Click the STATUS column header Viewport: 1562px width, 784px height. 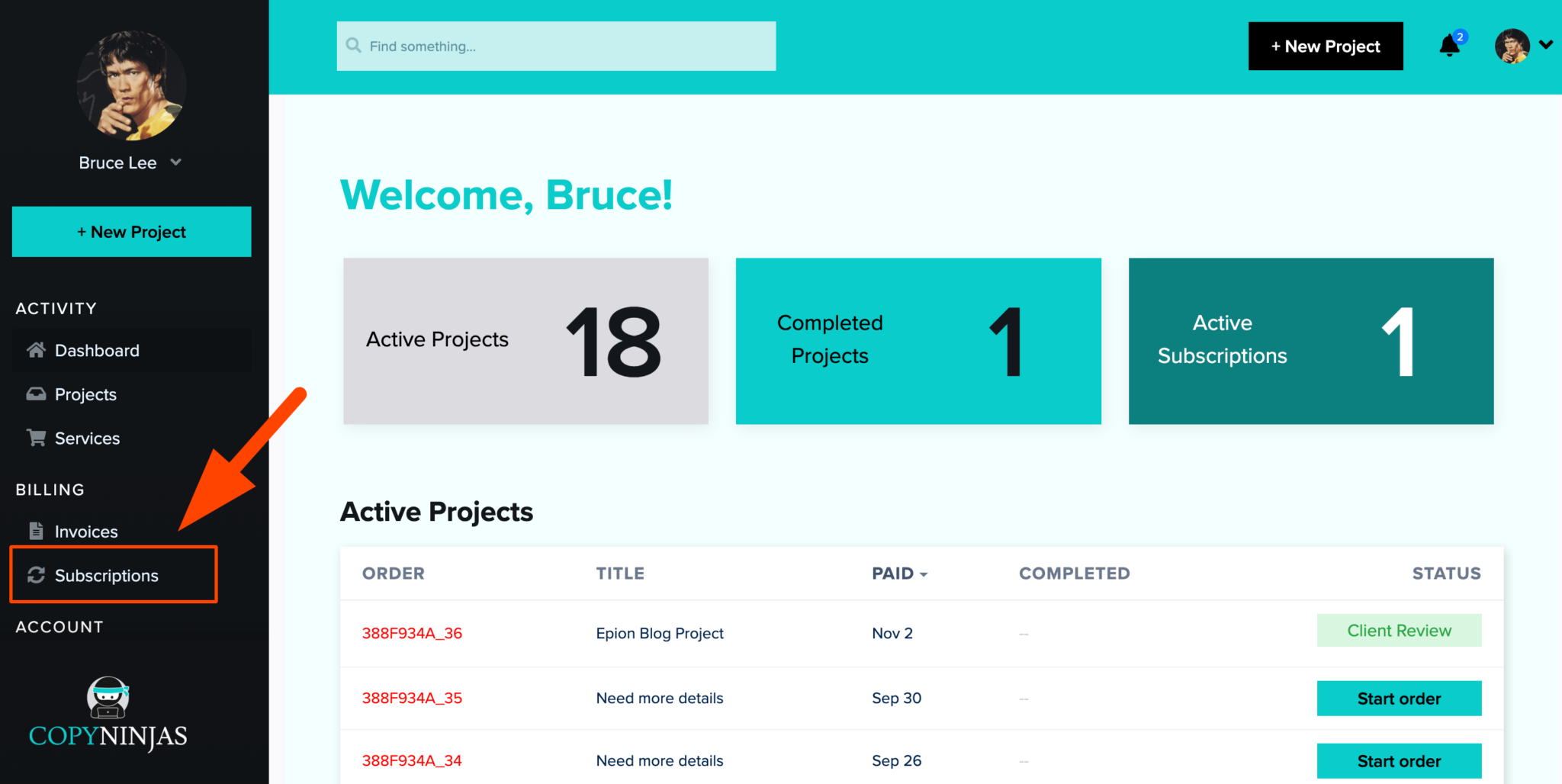click(x=1446, y=574)
